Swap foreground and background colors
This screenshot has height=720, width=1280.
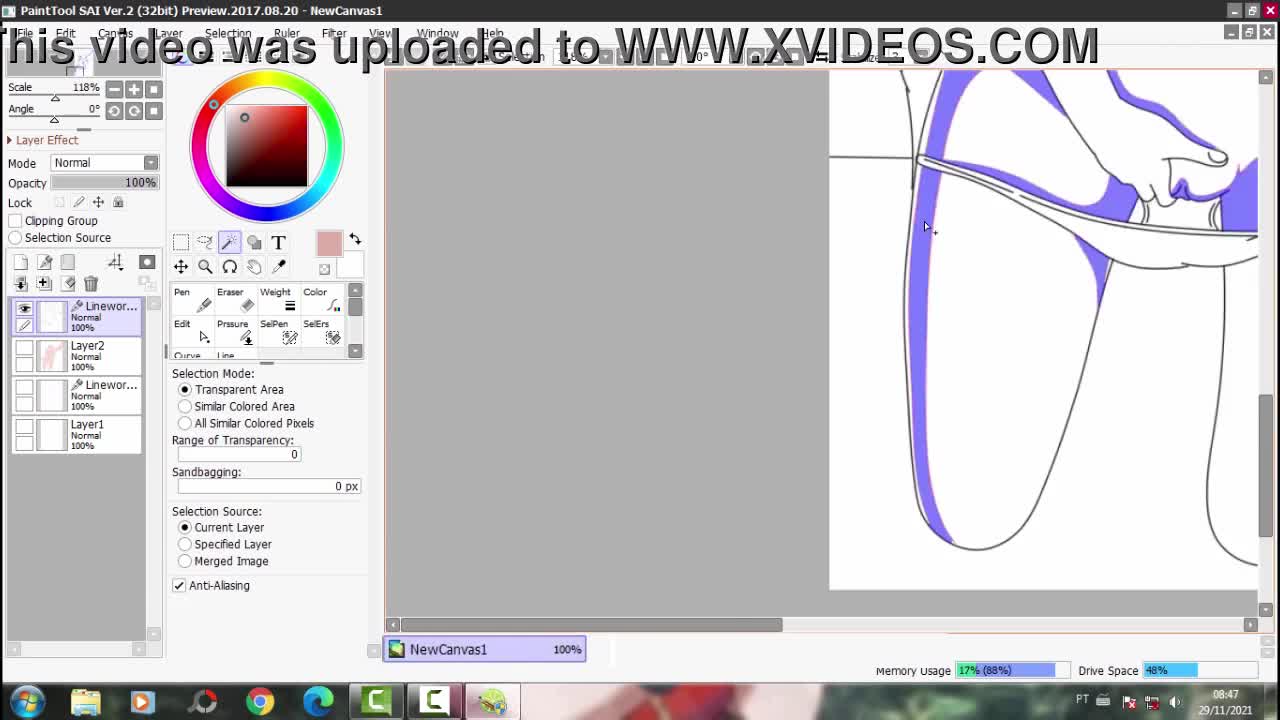(x=355, y=240)
